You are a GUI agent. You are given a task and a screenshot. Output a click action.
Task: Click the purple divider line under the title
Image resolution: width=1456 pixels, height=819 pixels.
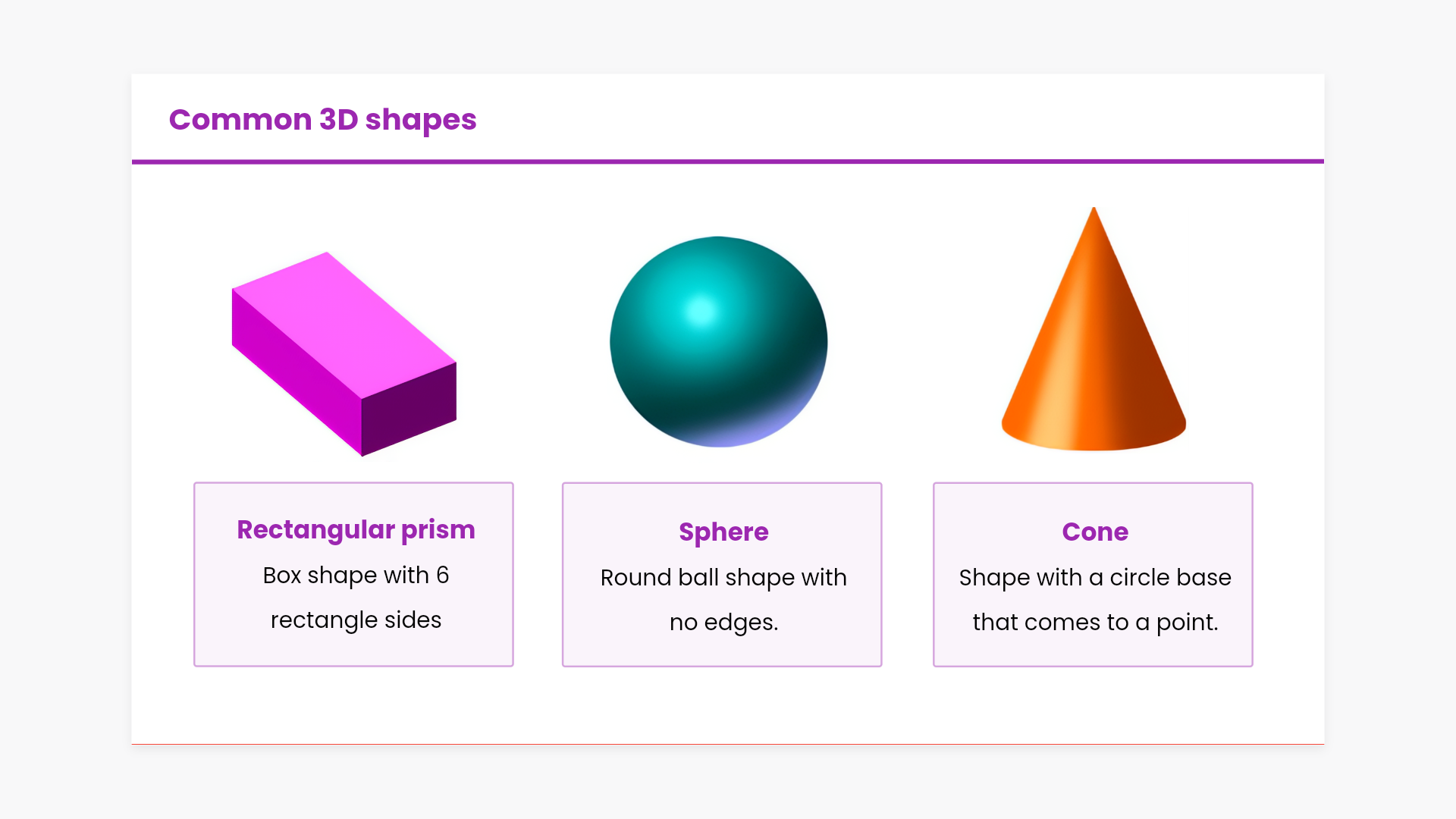pos(728,162)
